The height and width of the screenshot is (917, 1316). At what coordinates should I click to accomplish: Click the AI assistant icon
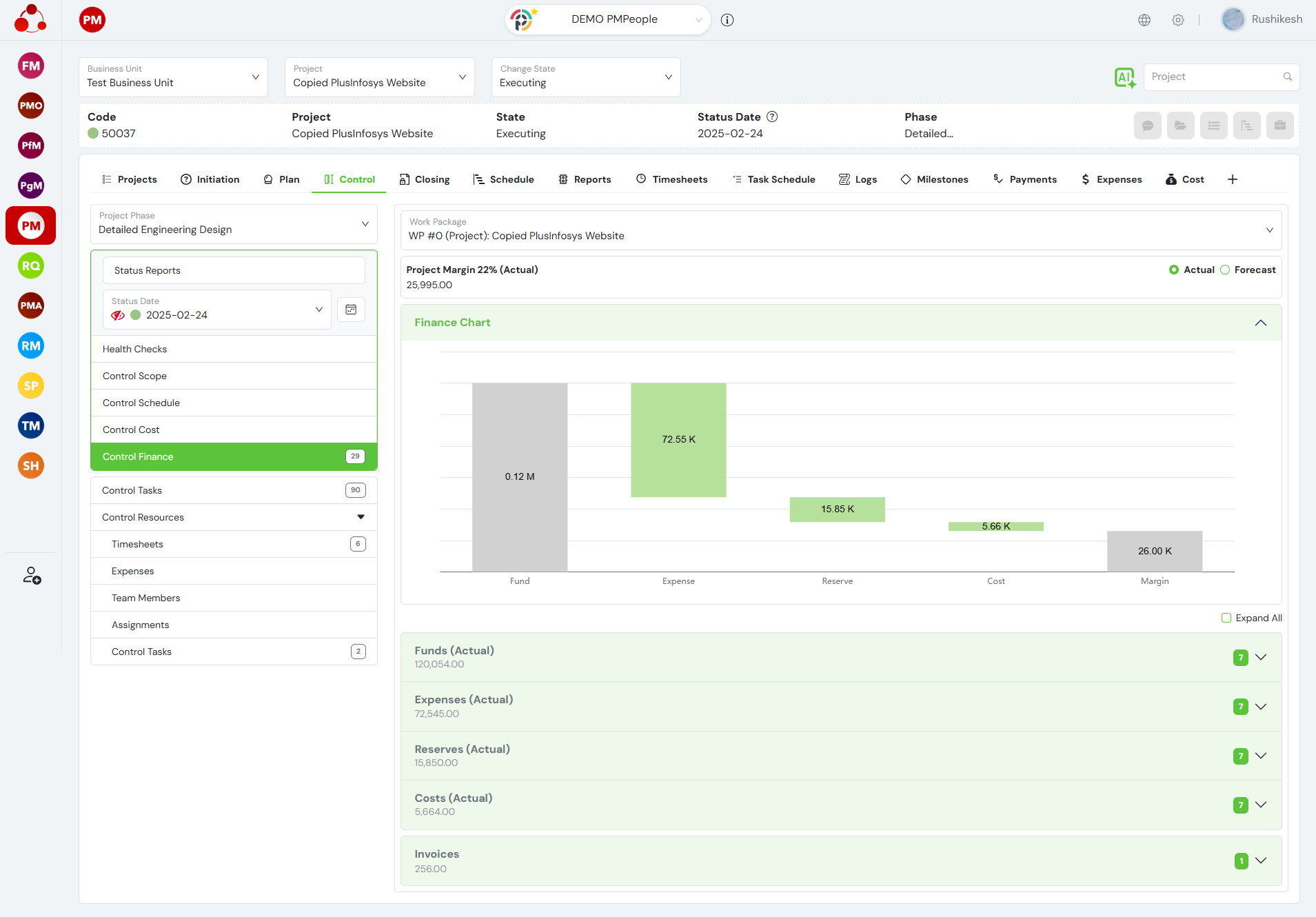tap(1124, 77)
